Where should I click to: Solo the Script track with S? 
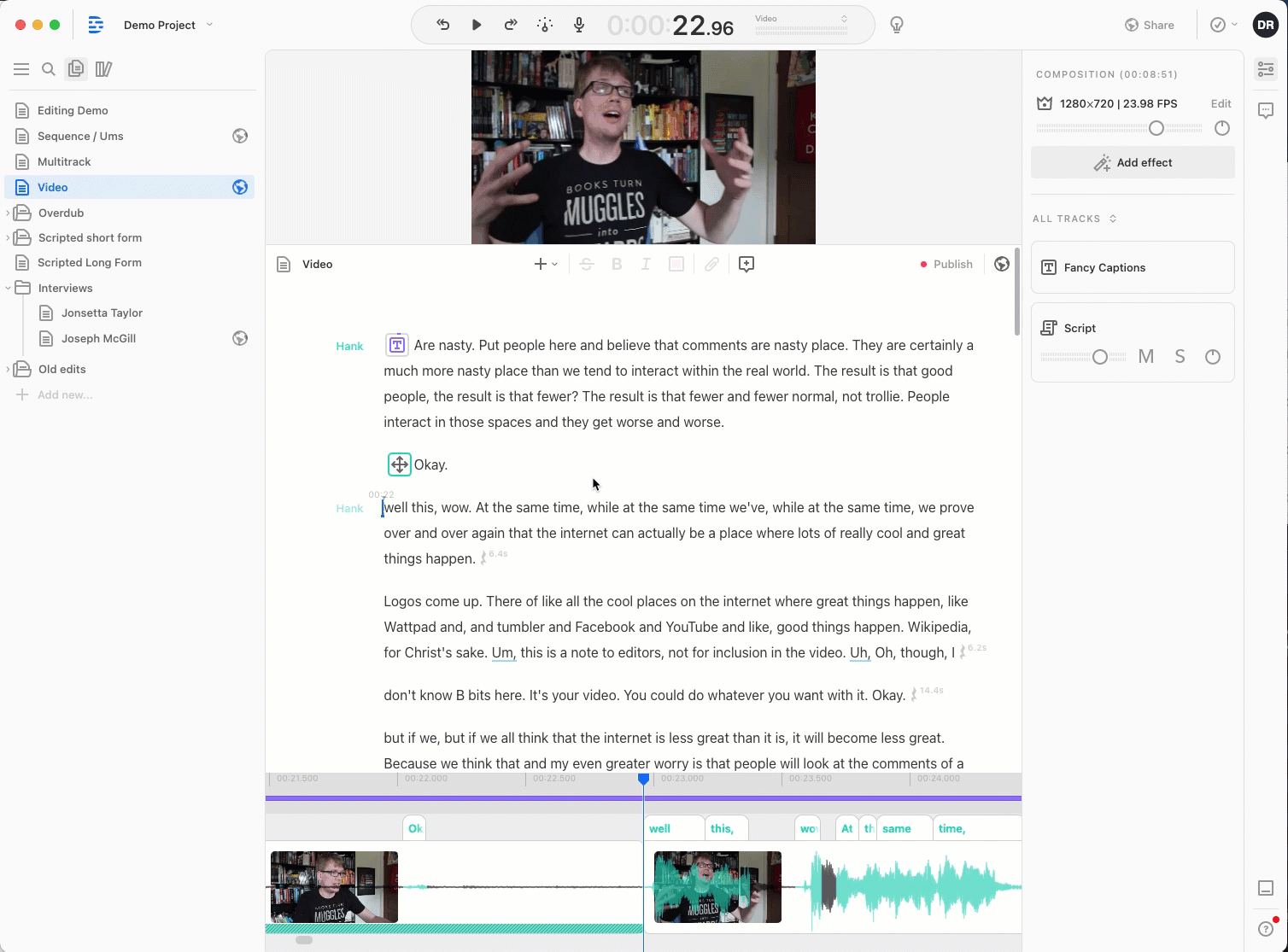[x=1180, y=357]
